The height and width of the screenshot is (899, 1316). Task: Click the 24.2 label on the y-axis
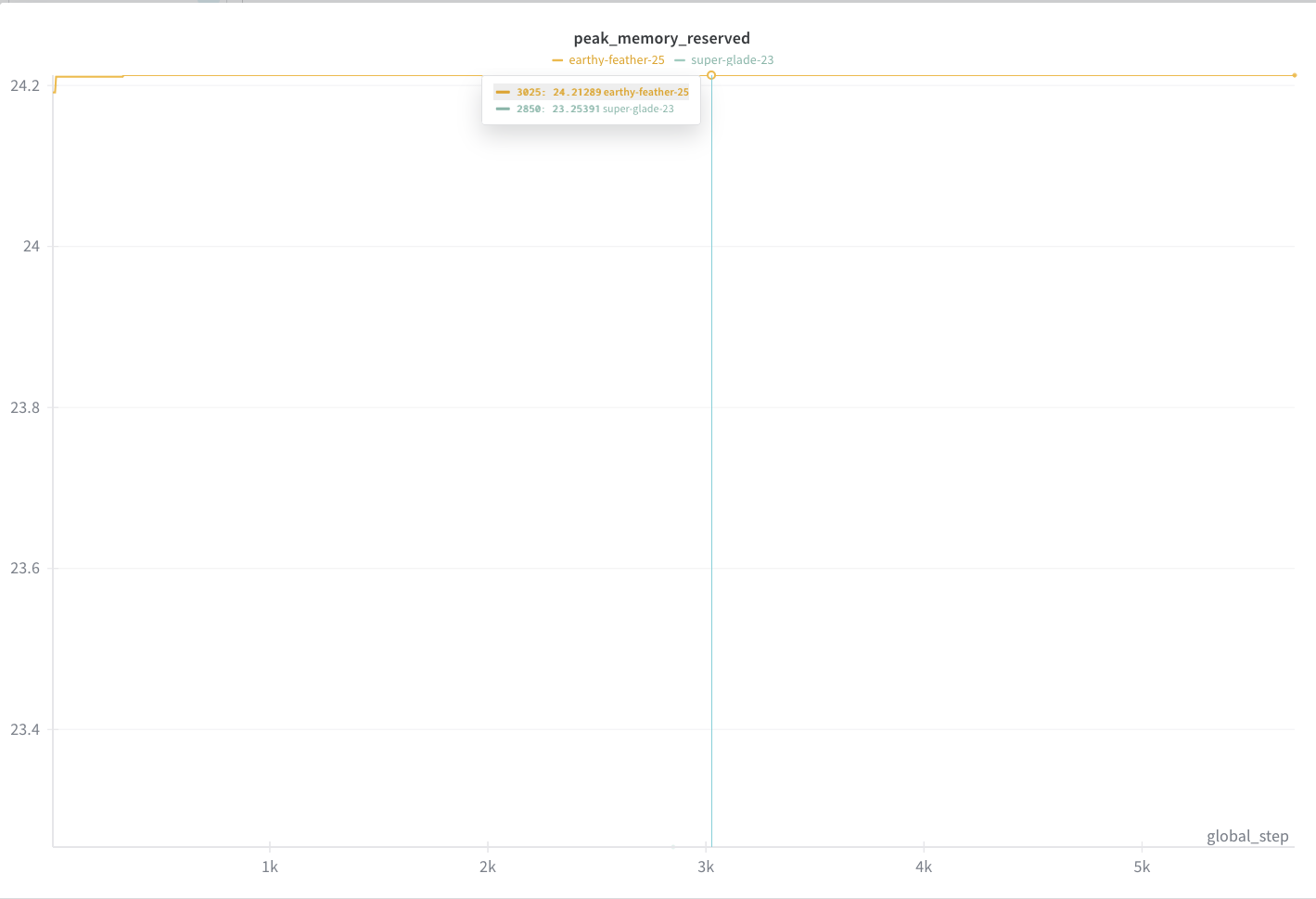point(25,85)
